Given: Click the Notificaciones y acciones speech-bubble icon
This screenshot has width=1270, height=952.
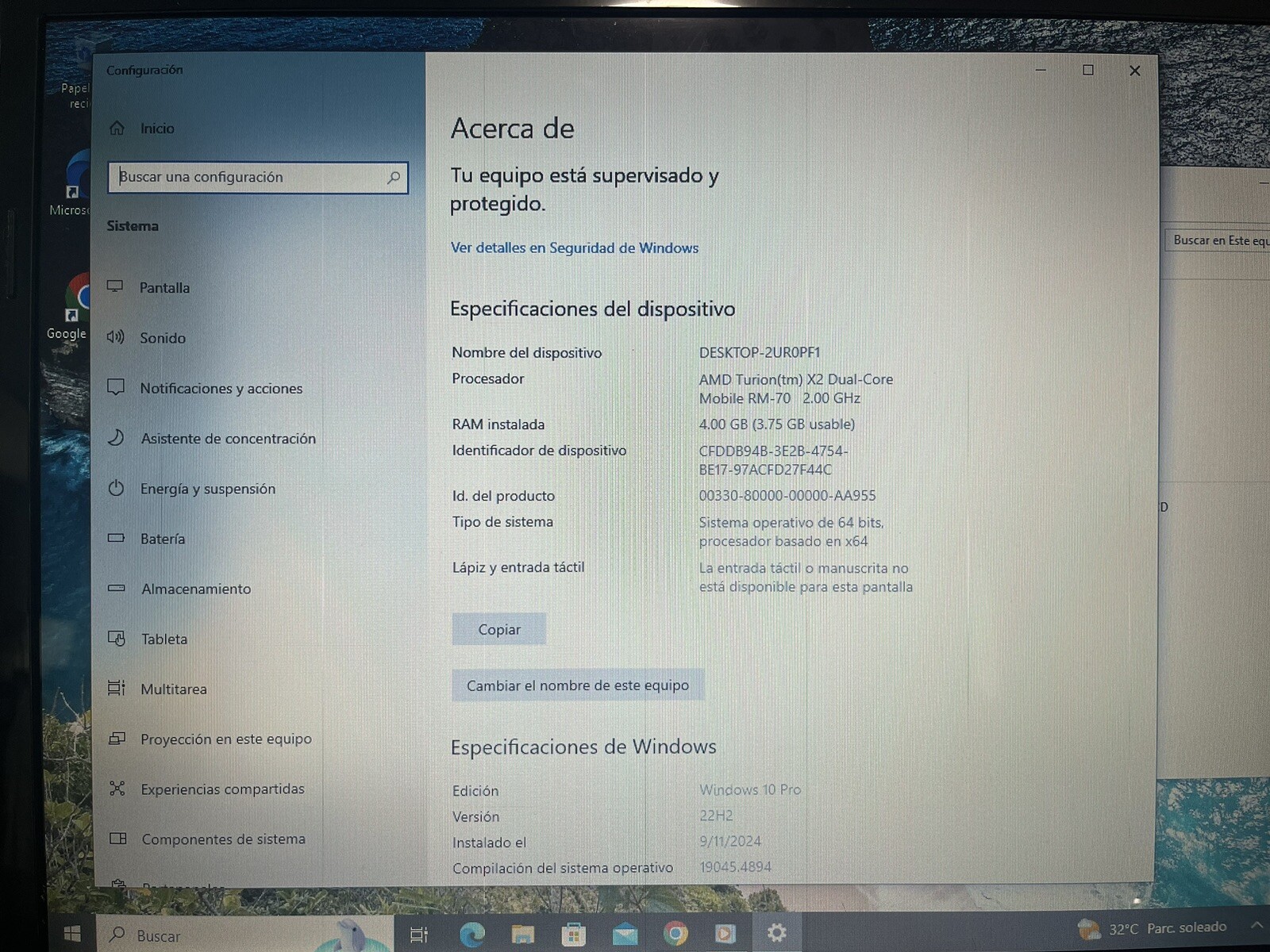Looking at the screenshot, I should [x=117, y=387].
